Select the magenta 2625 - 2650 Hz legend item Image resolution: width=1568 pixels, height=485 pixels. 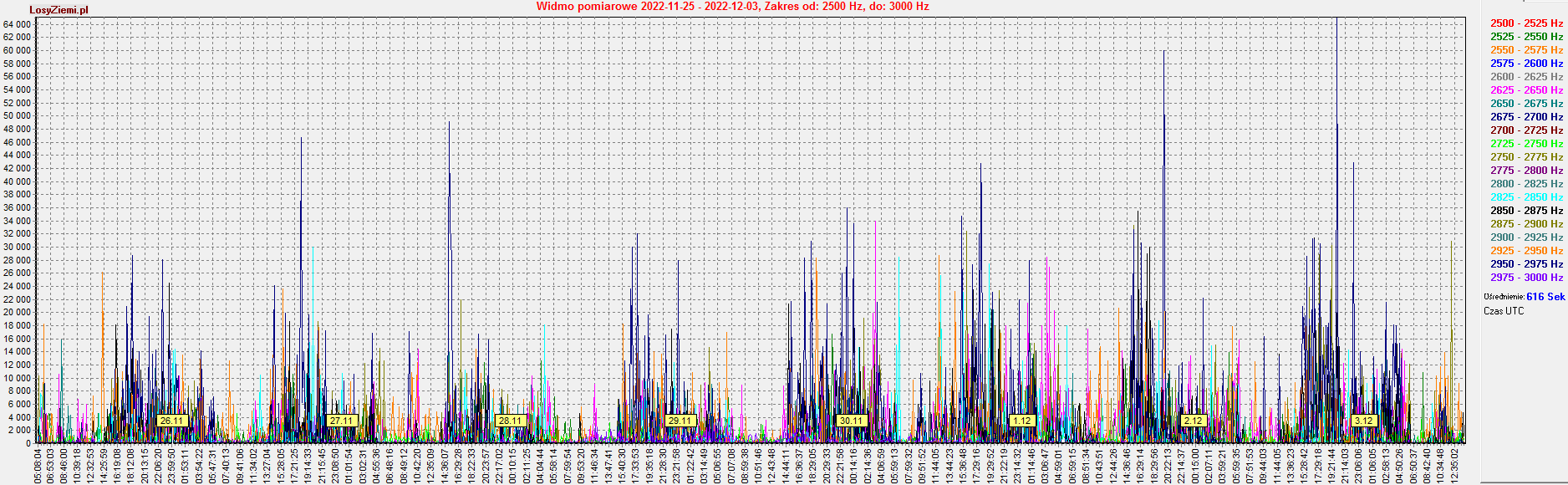coord(1526,90)
